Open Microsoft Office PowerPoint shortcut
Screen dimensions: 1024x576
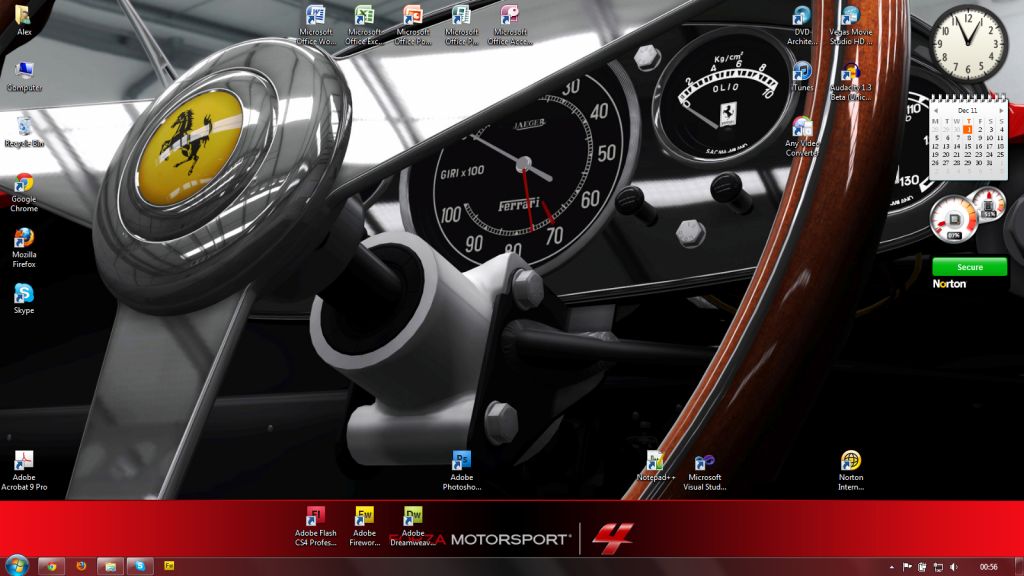click(413, 25)
